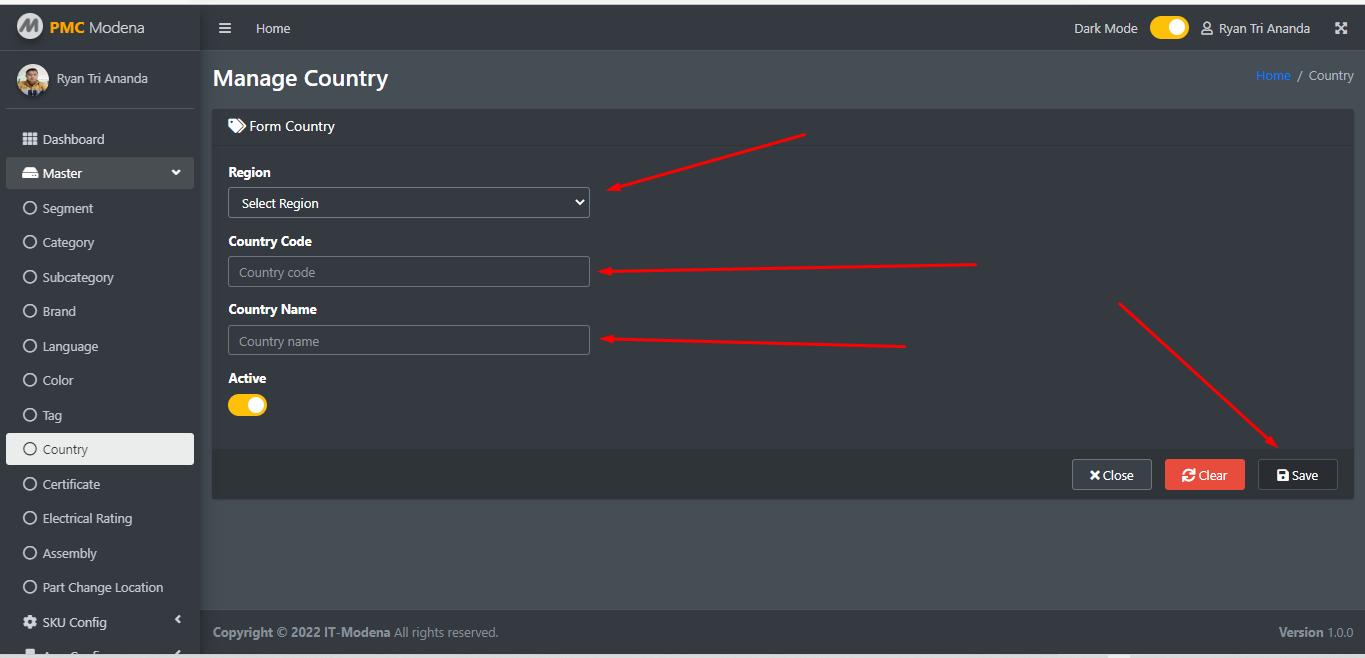Viewport: 1365px width, 658px height.
Task: Click into the Country code input field
Action: click(409, 272)
